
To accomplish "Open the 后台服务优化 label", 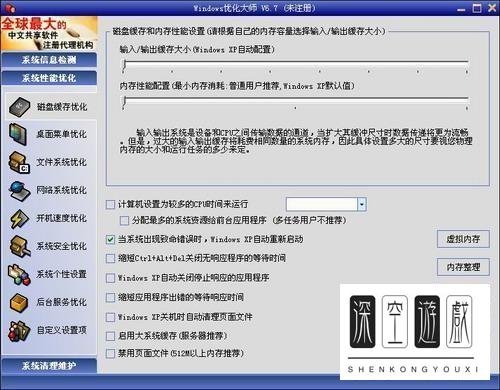I will [x=62, y=302].
